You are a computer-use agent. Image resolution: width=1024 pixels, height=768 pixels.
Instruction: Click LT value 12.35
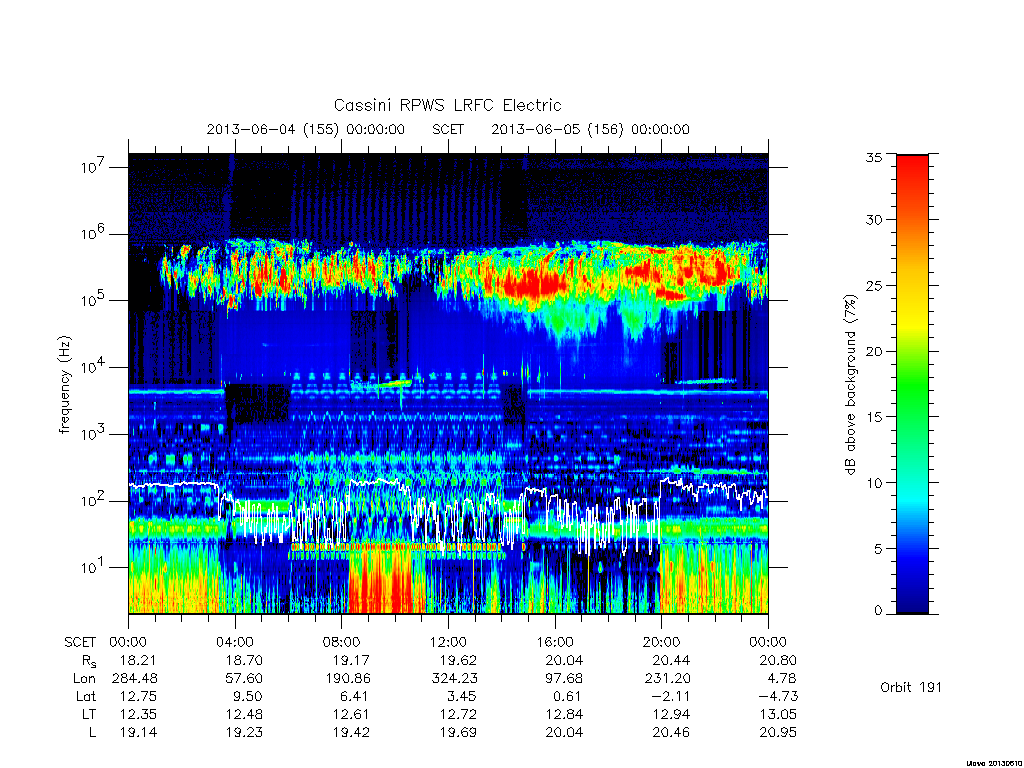[138, 714]
